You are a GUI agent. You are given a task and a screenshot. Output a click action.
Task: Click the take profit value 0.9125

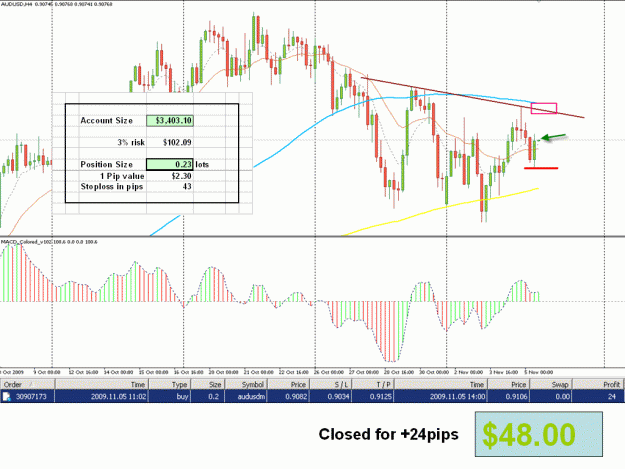coord(380,396)
